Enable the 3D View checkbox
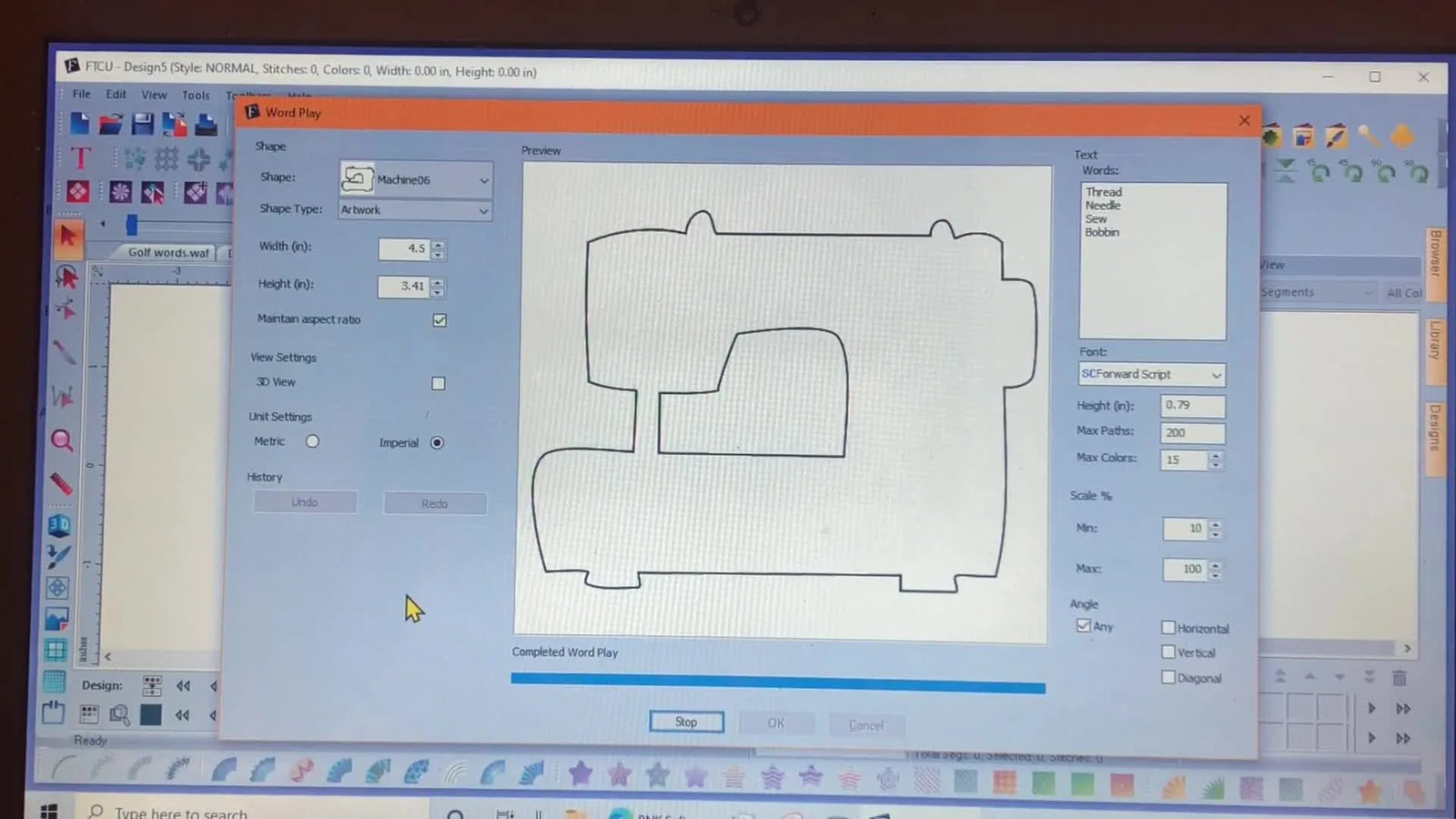1456x819 pixels. pos(438,382)
